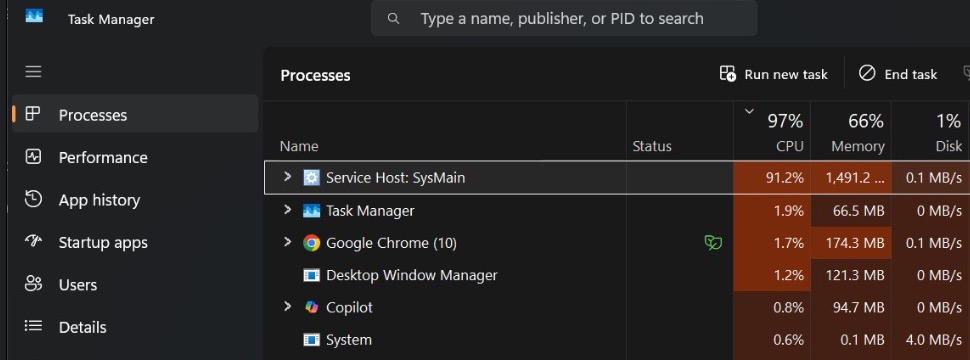Click the Details list icon

pos(33,326)
